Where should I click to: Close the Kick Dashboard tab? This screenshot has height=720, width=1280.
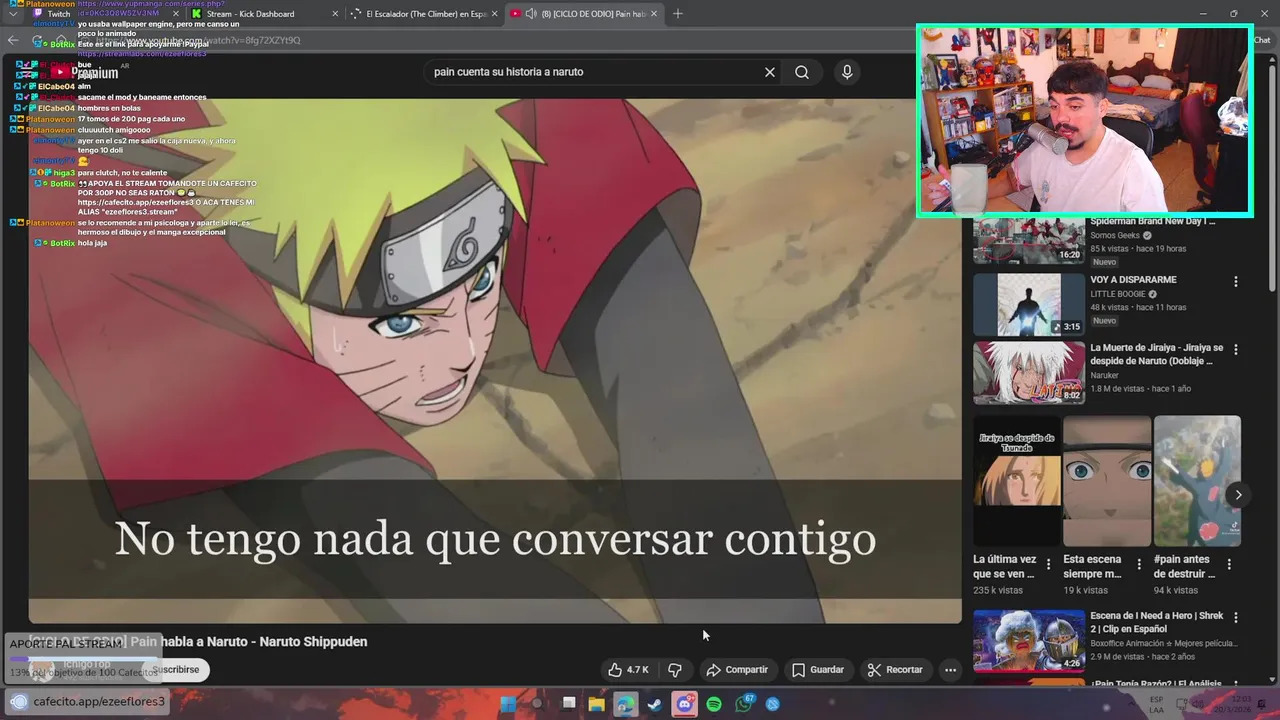(333, 14)
